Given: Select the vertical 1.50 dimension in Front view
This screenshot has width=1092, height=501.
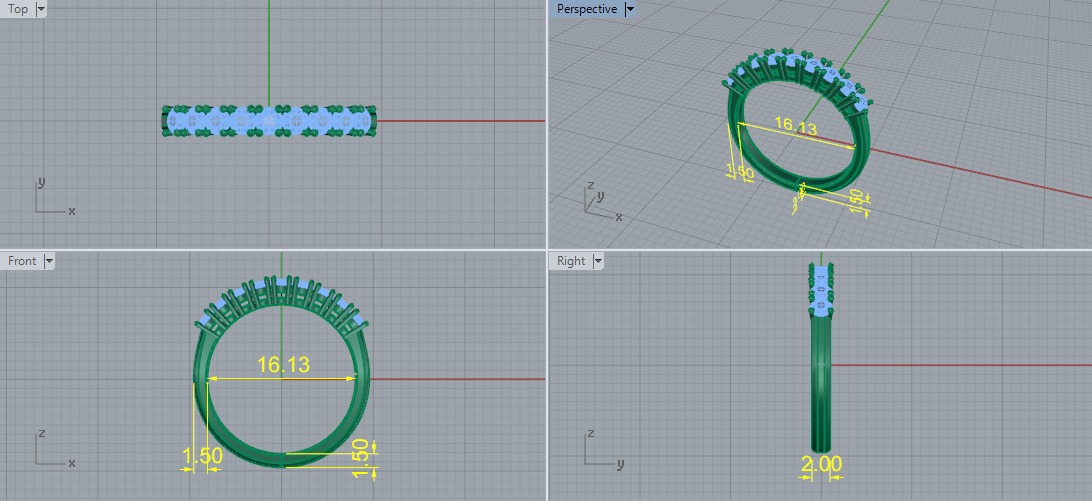Looking at the screenshot, I should coord(360,458).
